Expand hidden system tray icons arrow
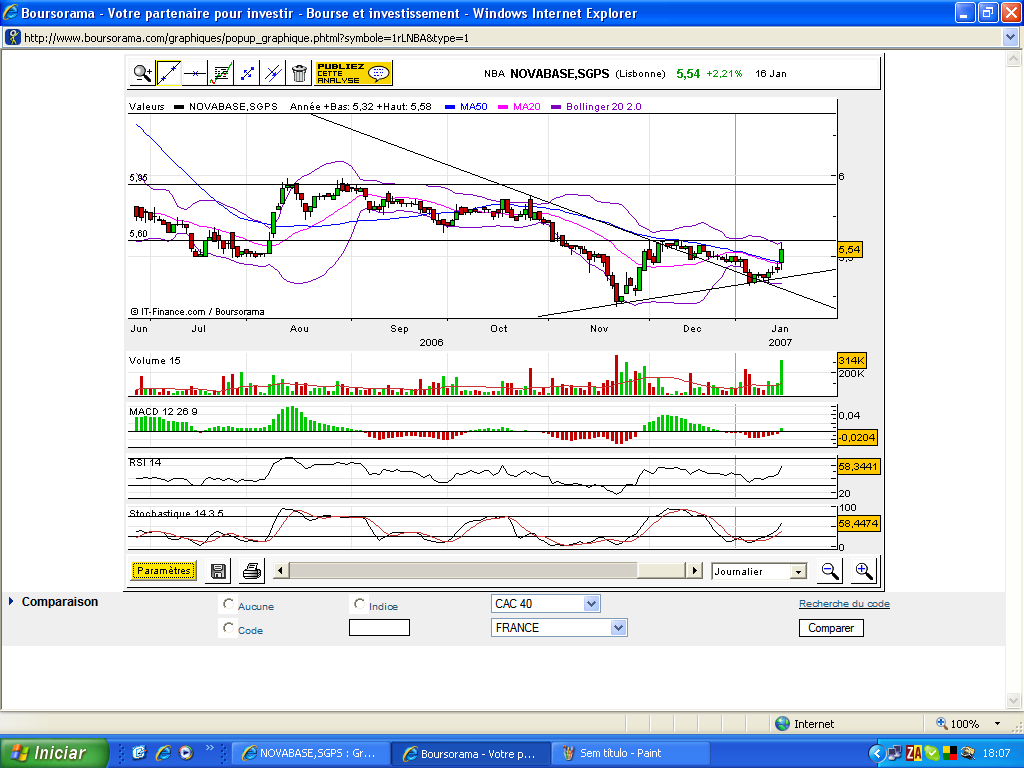The height and width of the screenshot is (768, 1024). [877, 754]
